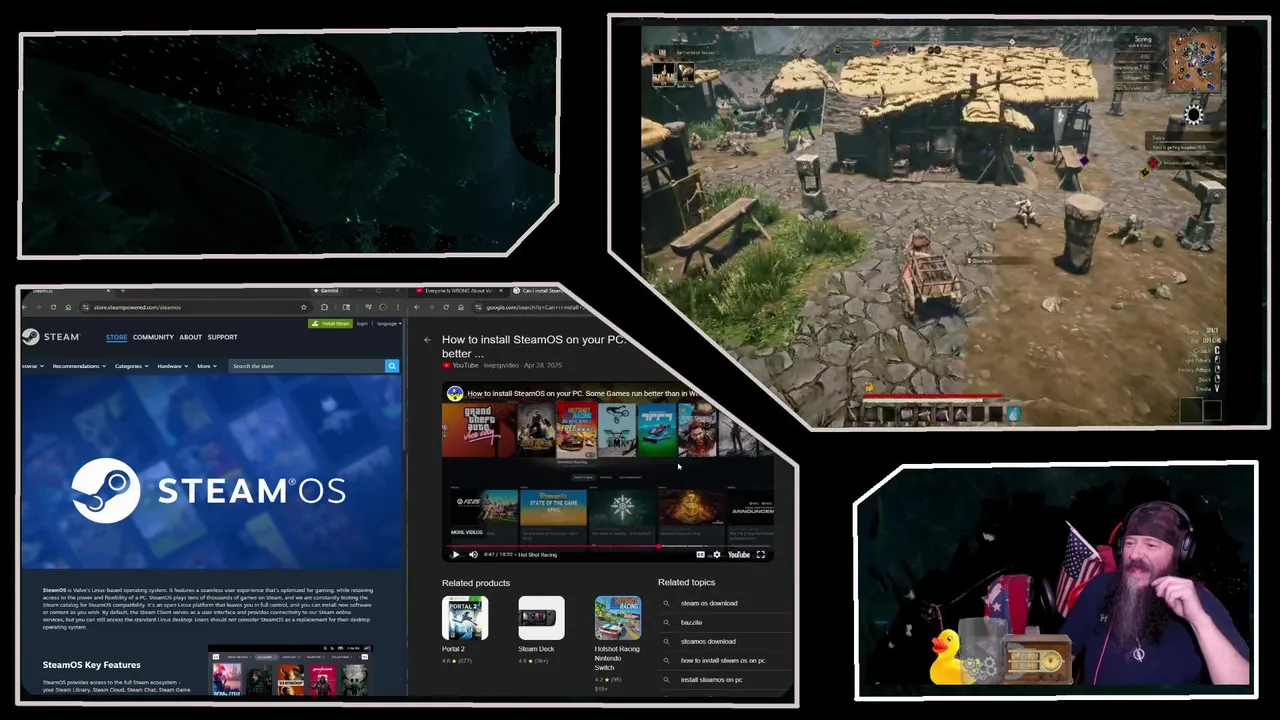
Task: Switch to the "Everyone Is WRONG About" browser tab
Action: click(459, 290)
